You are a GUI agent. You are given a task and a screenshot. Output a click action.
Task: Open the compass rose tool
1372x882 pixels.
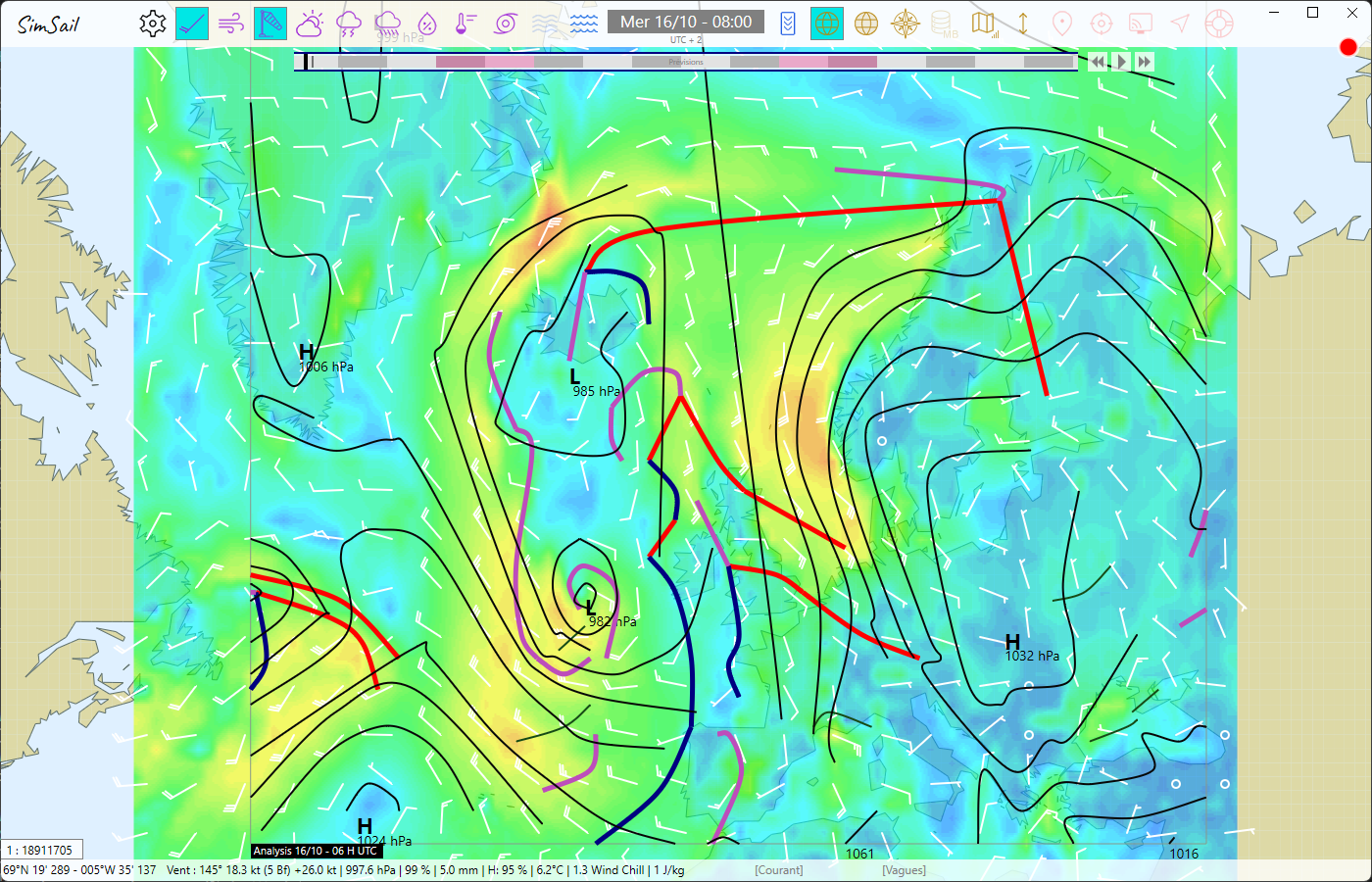(906, 24)
